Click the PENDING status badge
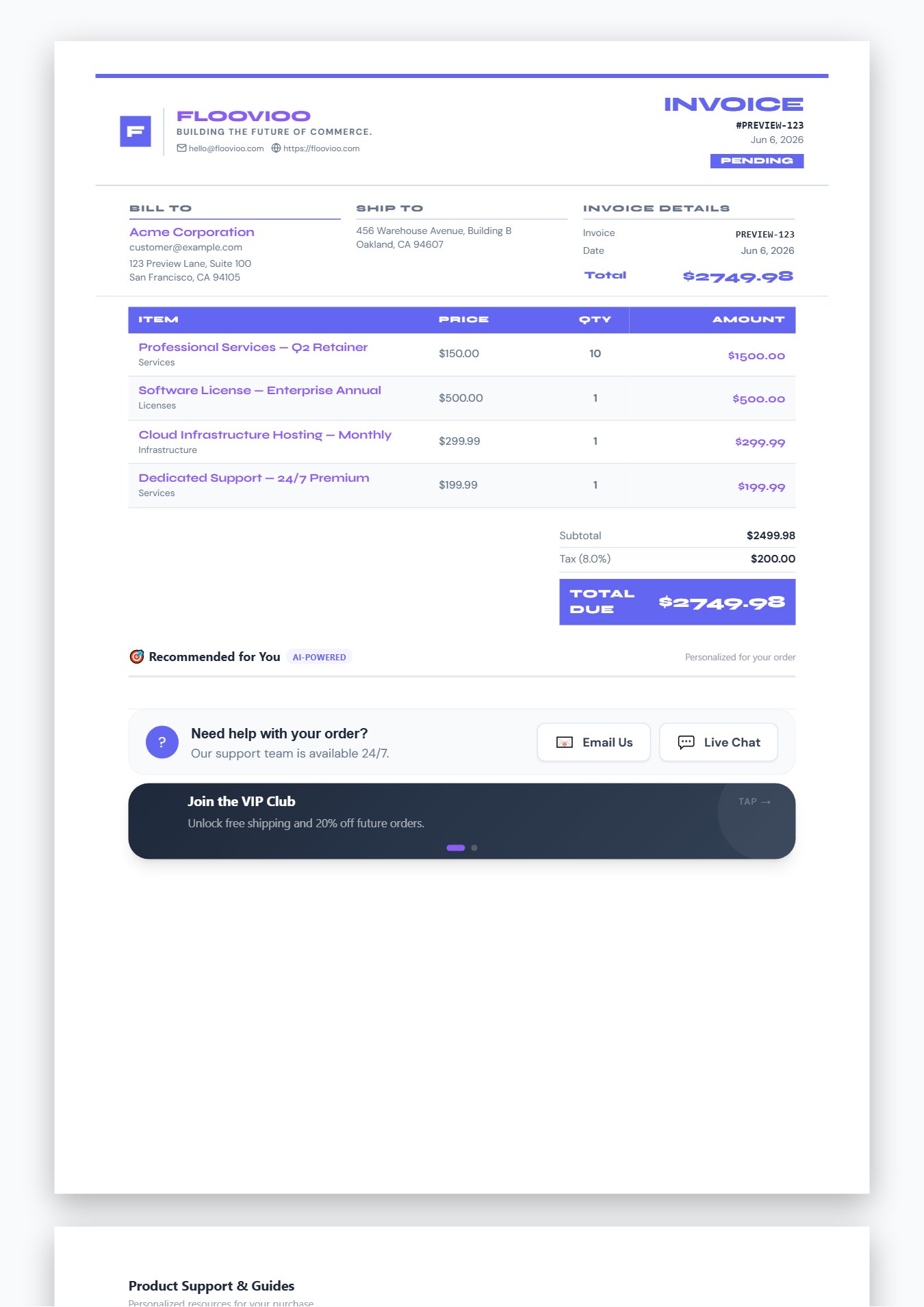 [757, 161]
